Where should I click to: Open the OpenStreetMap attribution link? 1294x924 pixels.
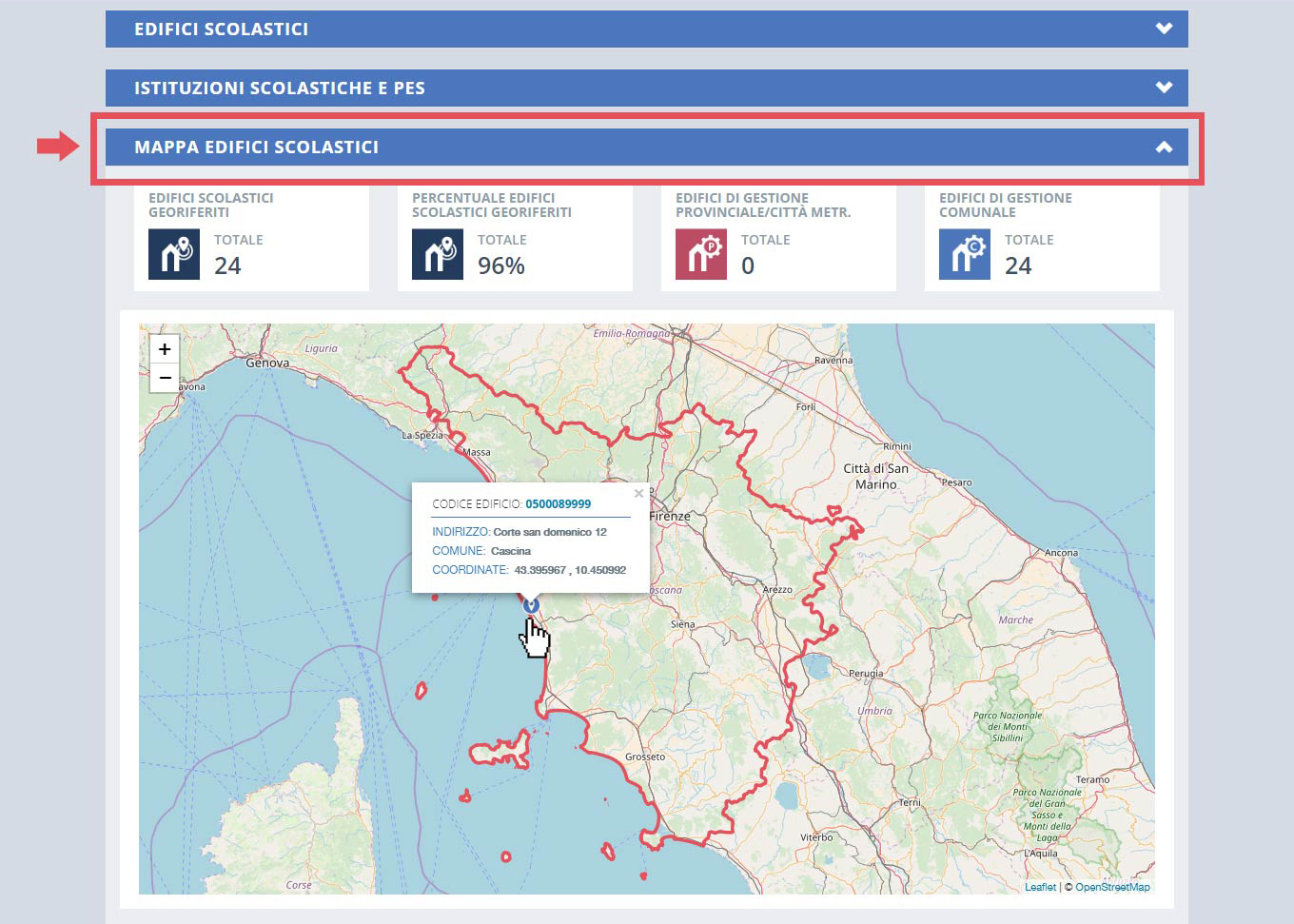point(1111,886)
